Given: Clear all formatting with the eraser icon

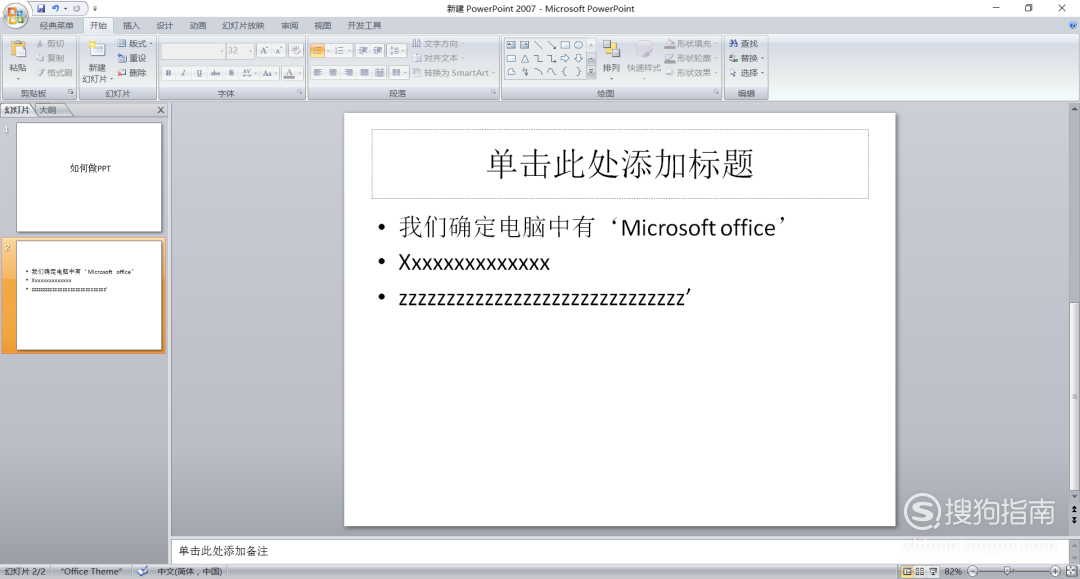Looking at the screenshot, I should 295,50.
